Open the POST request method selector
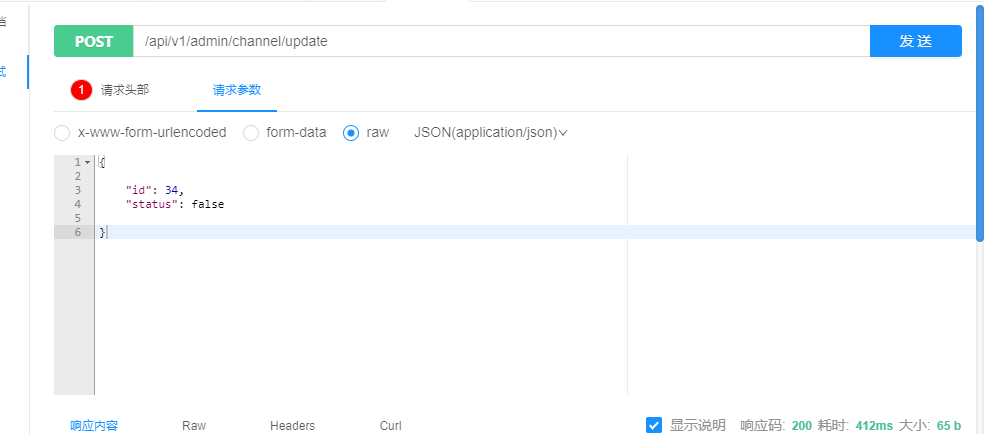This screenshot has height=434, width=984. (x=93, y=41)
